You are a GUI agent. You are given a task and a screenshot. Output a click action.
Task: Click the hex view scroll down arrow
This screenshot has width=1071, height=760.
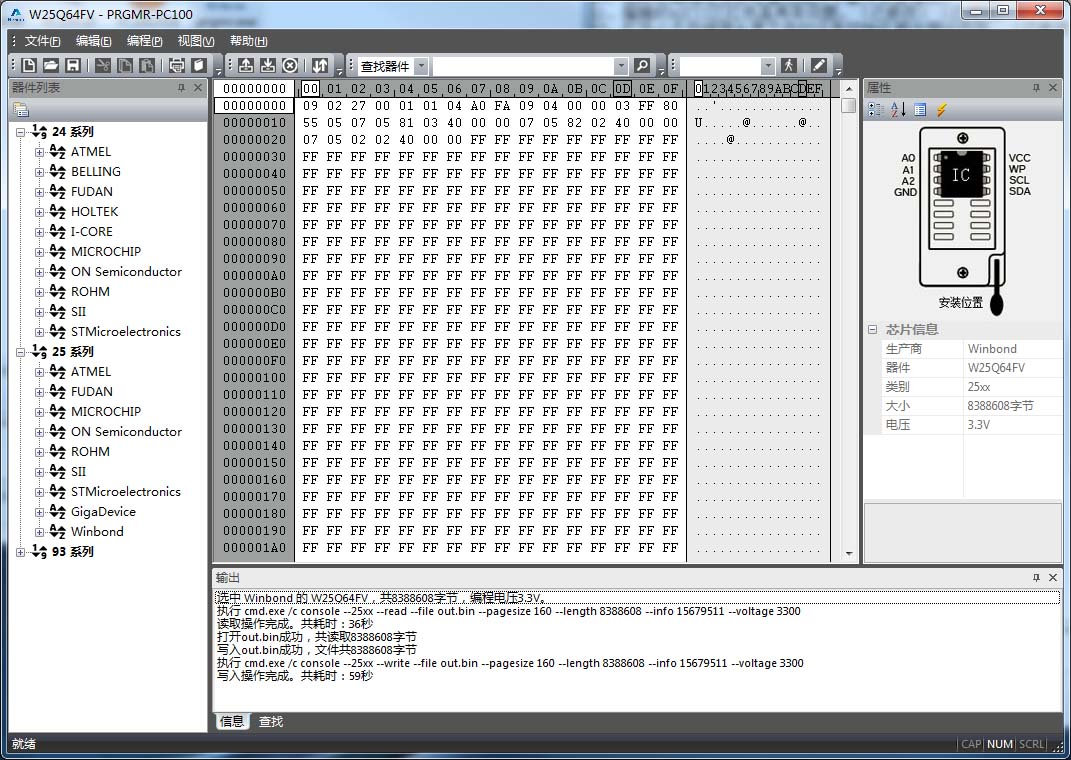pyautogui.click(x=849, y=554)
